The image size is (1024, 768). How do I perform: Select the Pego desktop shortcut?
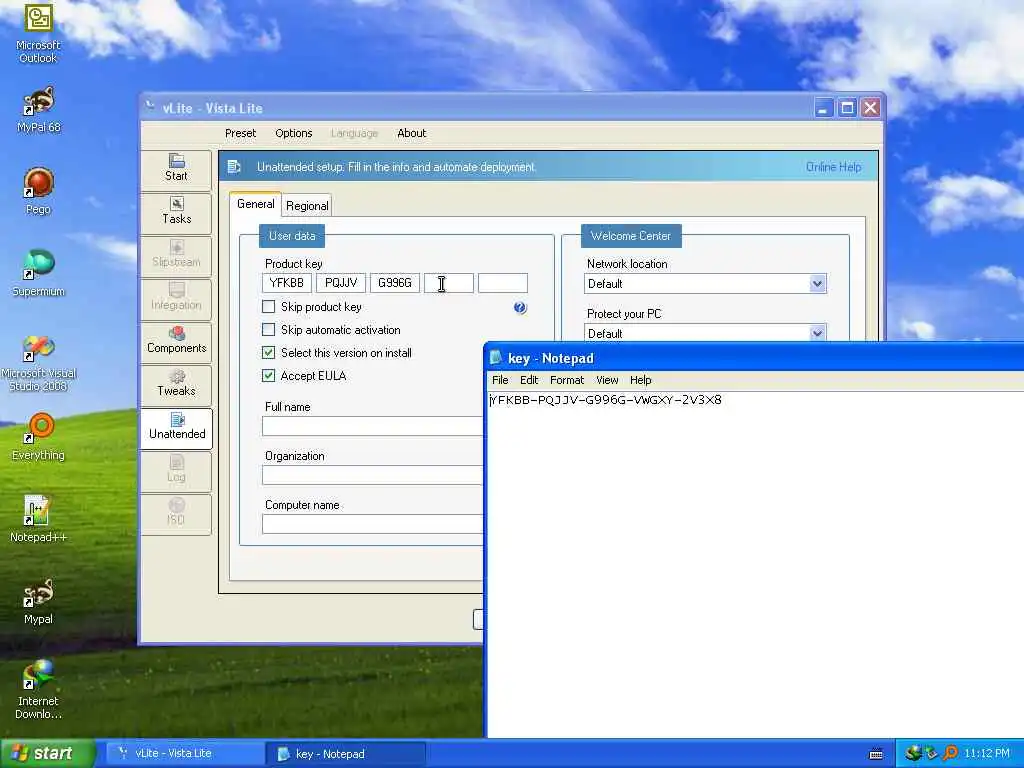tap(38, 191)
